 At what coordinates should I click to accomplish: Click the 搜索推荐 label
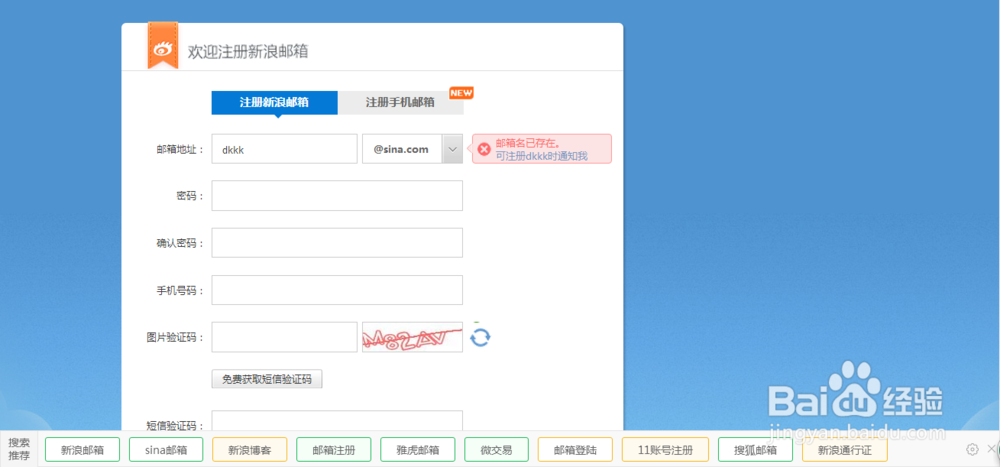tap(19, 449)
